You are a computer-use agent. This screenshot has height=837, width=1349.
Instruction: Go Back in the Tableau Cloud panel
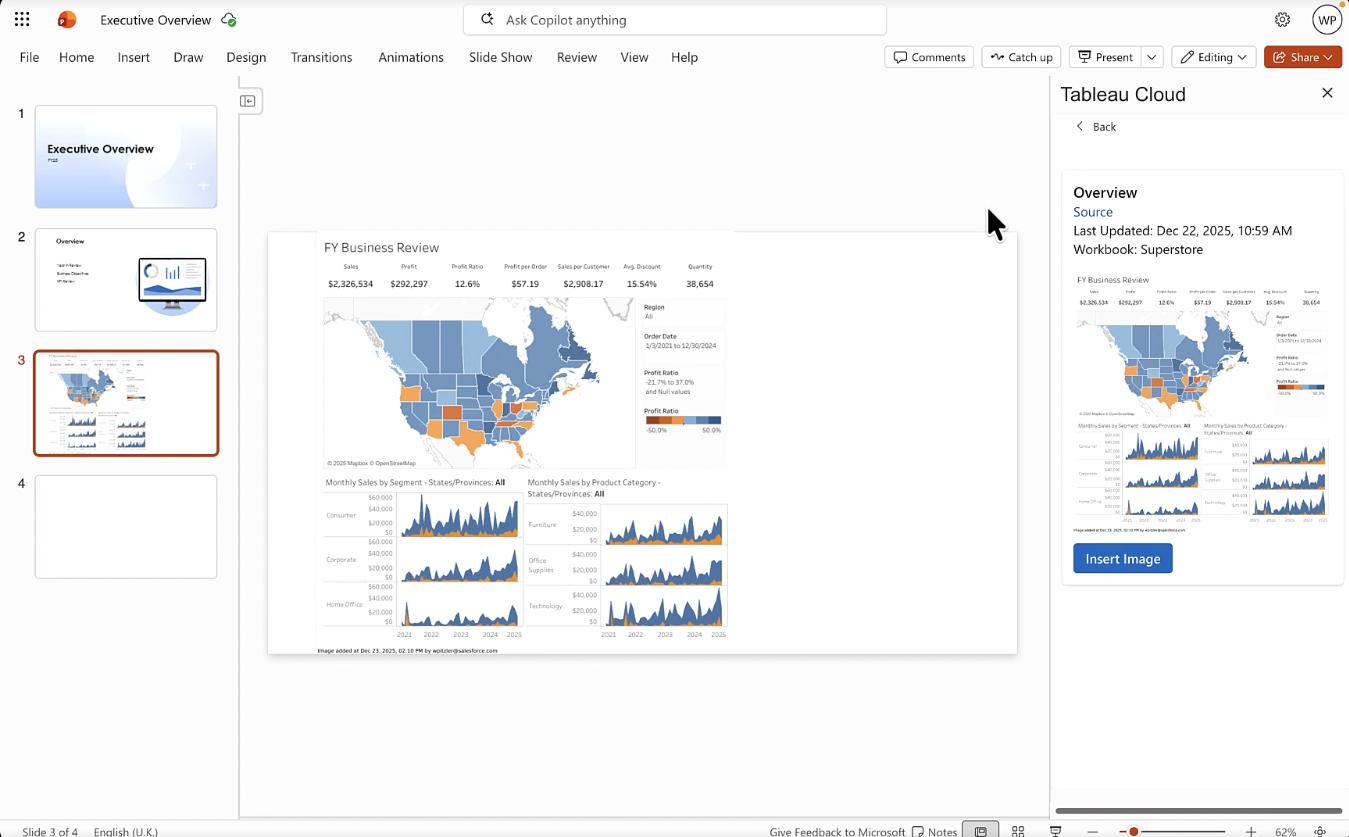(1095, 126)
